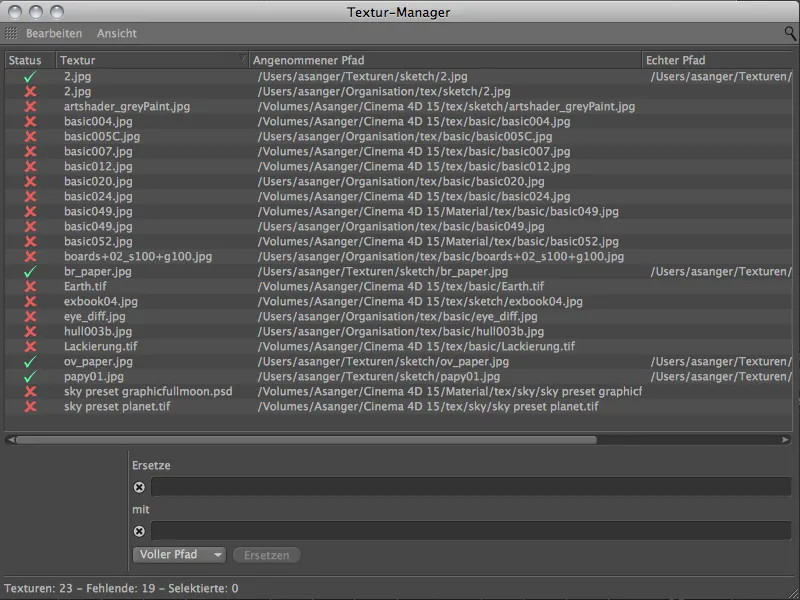Click the Echter Pfad column header
This screenshot has width=800, height=600.
(719, 60)
